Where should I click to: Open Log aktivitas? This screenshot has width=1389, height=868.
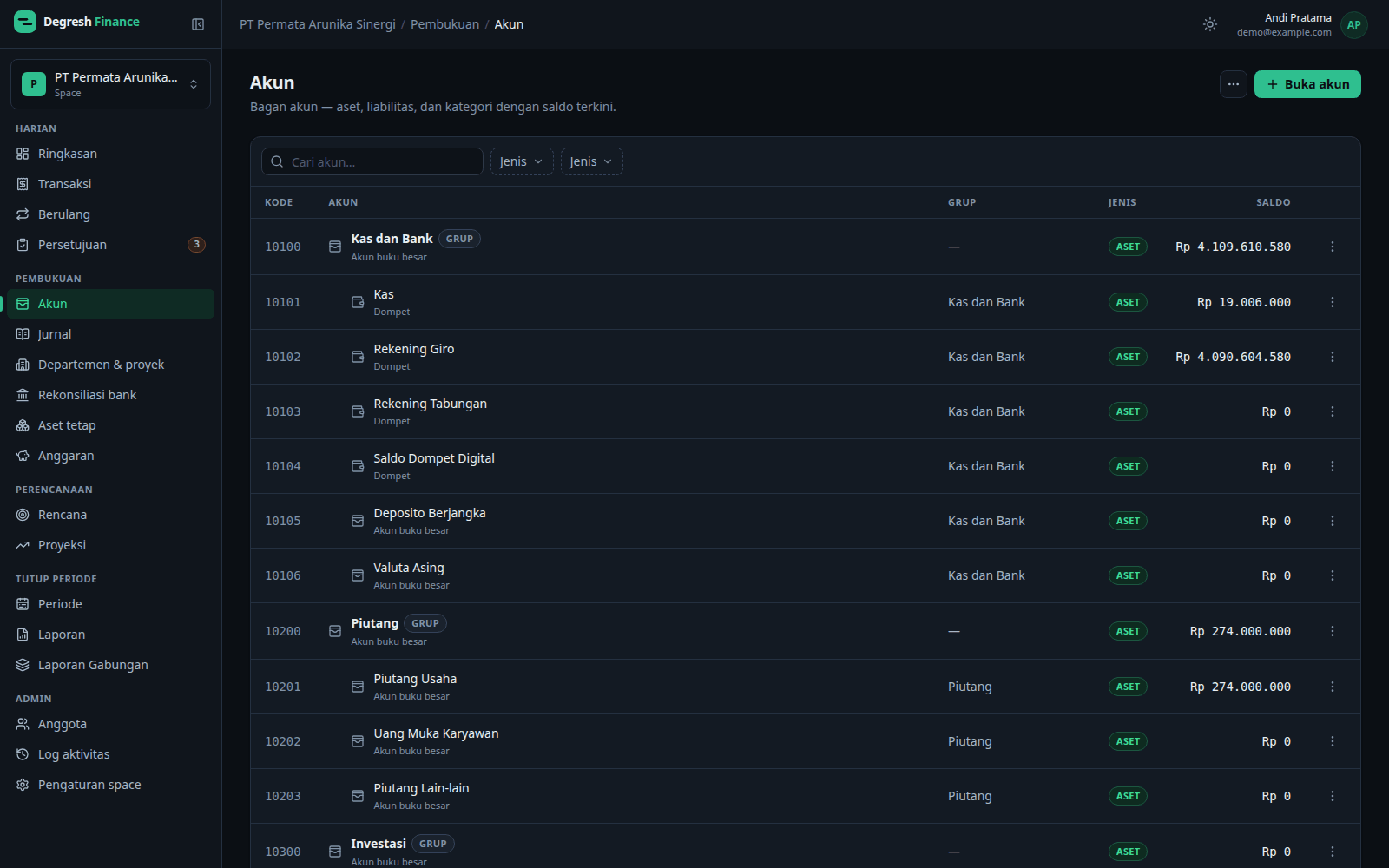coord(110,754)
